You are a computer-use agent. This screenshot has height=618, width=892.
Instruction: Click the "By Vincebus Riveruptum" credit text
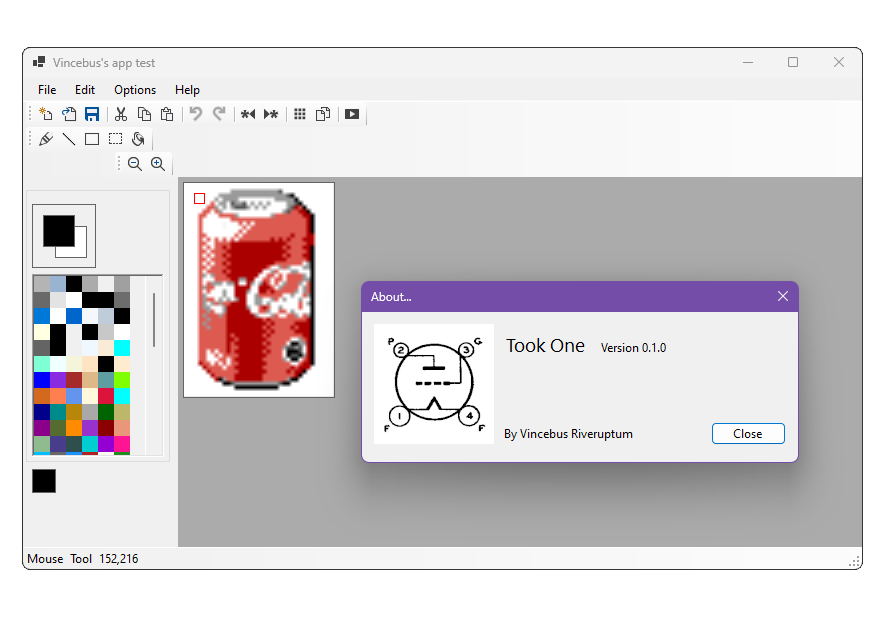click(x=568, y=434)
